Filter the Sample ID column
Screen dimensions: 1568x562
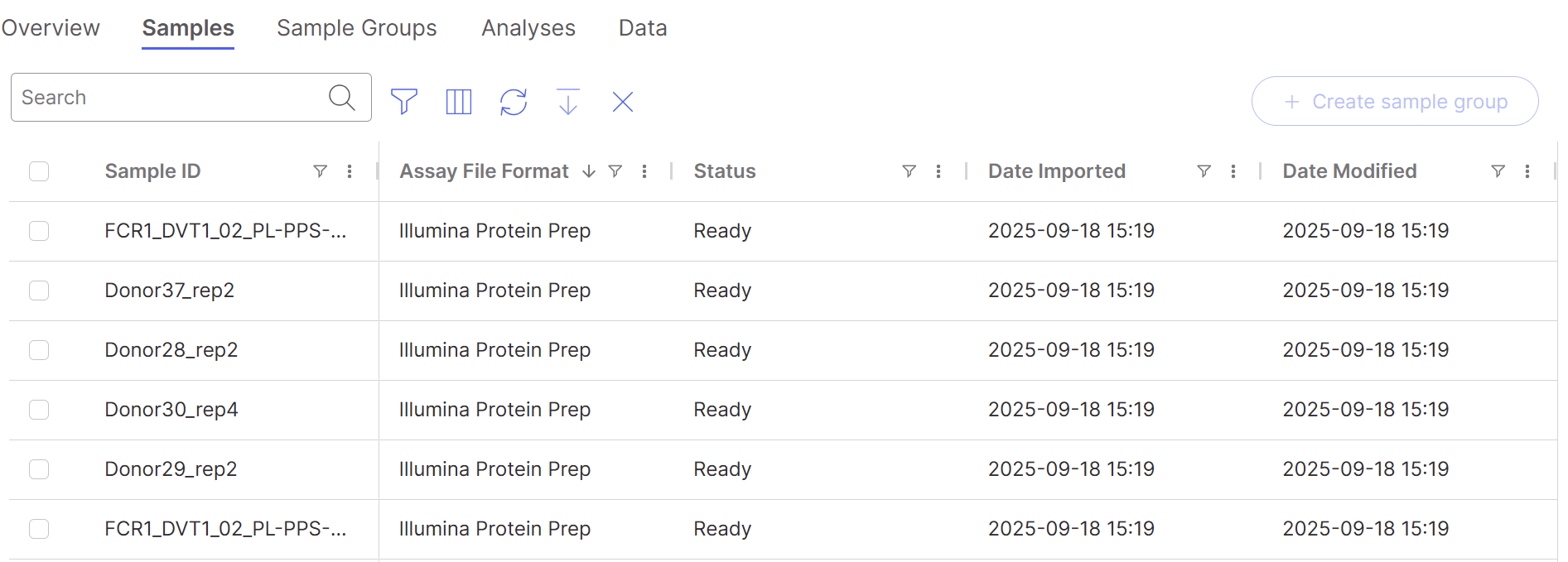point(320,171)
